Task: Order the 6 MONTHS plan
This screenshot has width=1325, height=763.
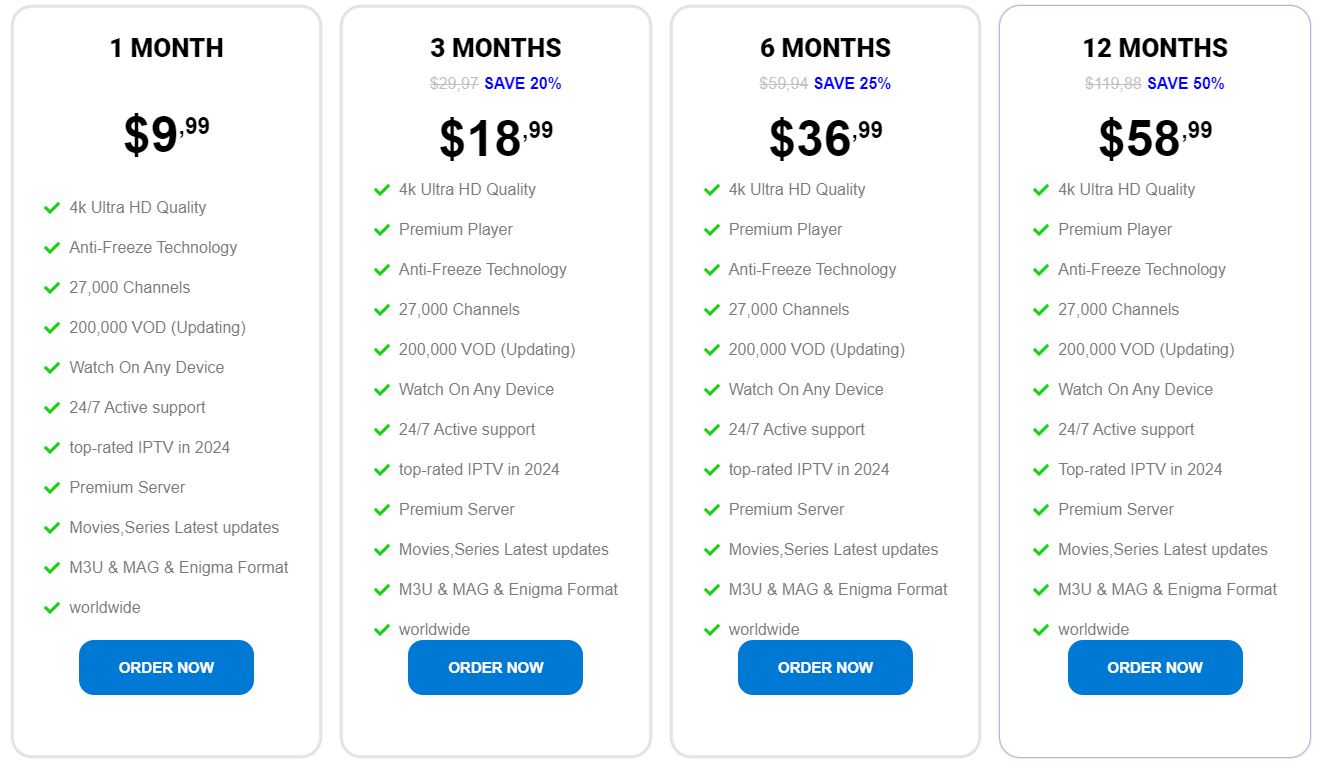Action: pos(825,667)
